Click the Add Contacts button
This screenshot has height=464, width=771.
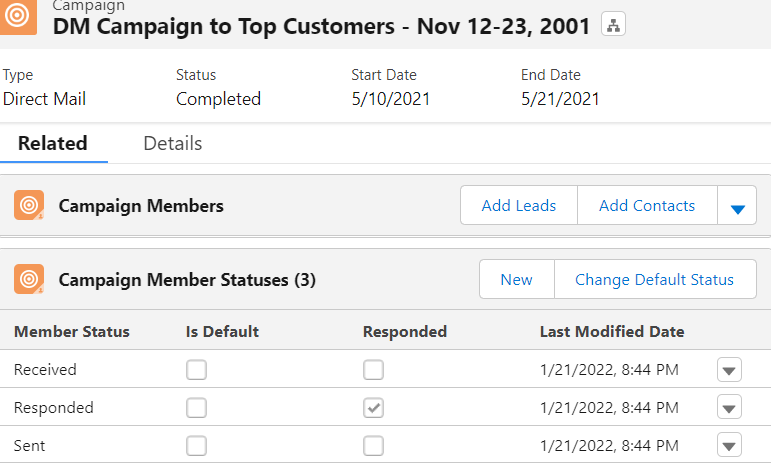(x=647, y=205)
